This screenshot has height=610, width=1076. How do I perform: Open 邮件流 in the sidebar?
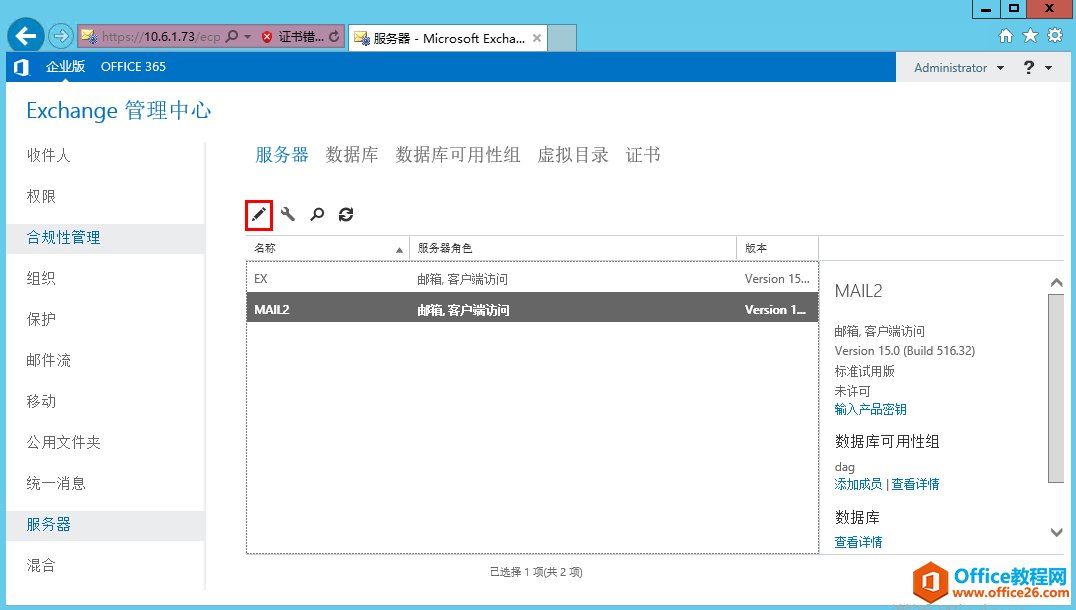pos(50,360)
